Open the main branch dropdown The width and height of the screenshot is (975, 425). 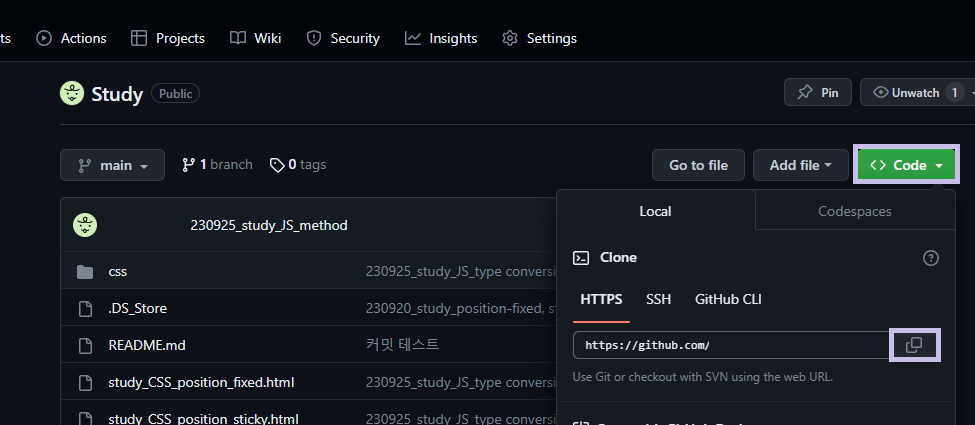pyautogui.click(x=113, y=166)
